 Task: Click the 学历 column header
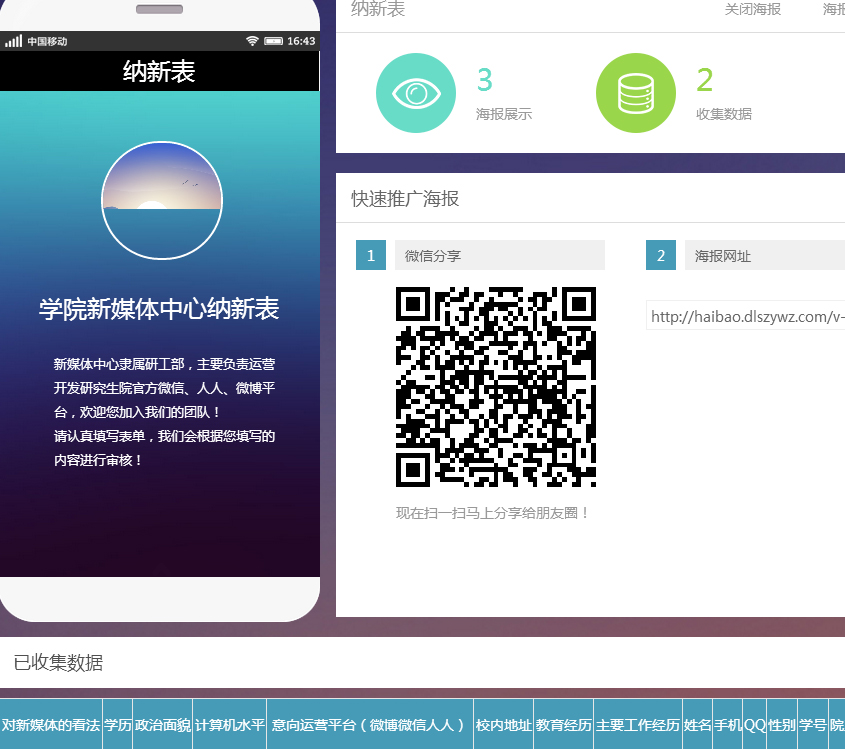coord(117,725)
